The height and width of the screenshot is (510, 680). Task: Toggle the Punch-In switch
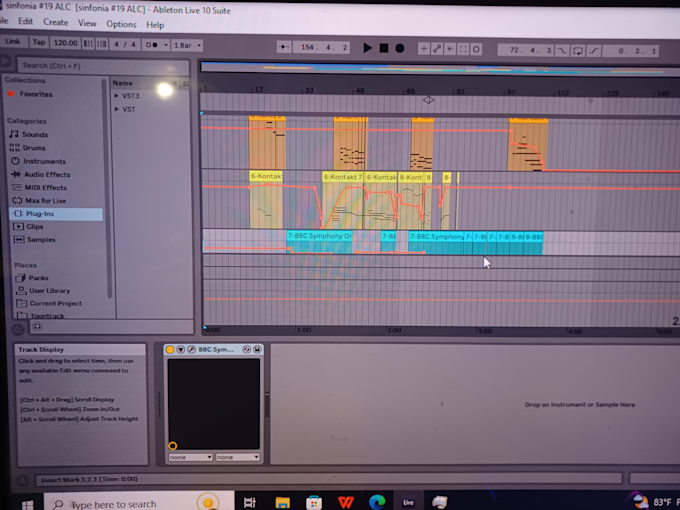tap(562, 51)
